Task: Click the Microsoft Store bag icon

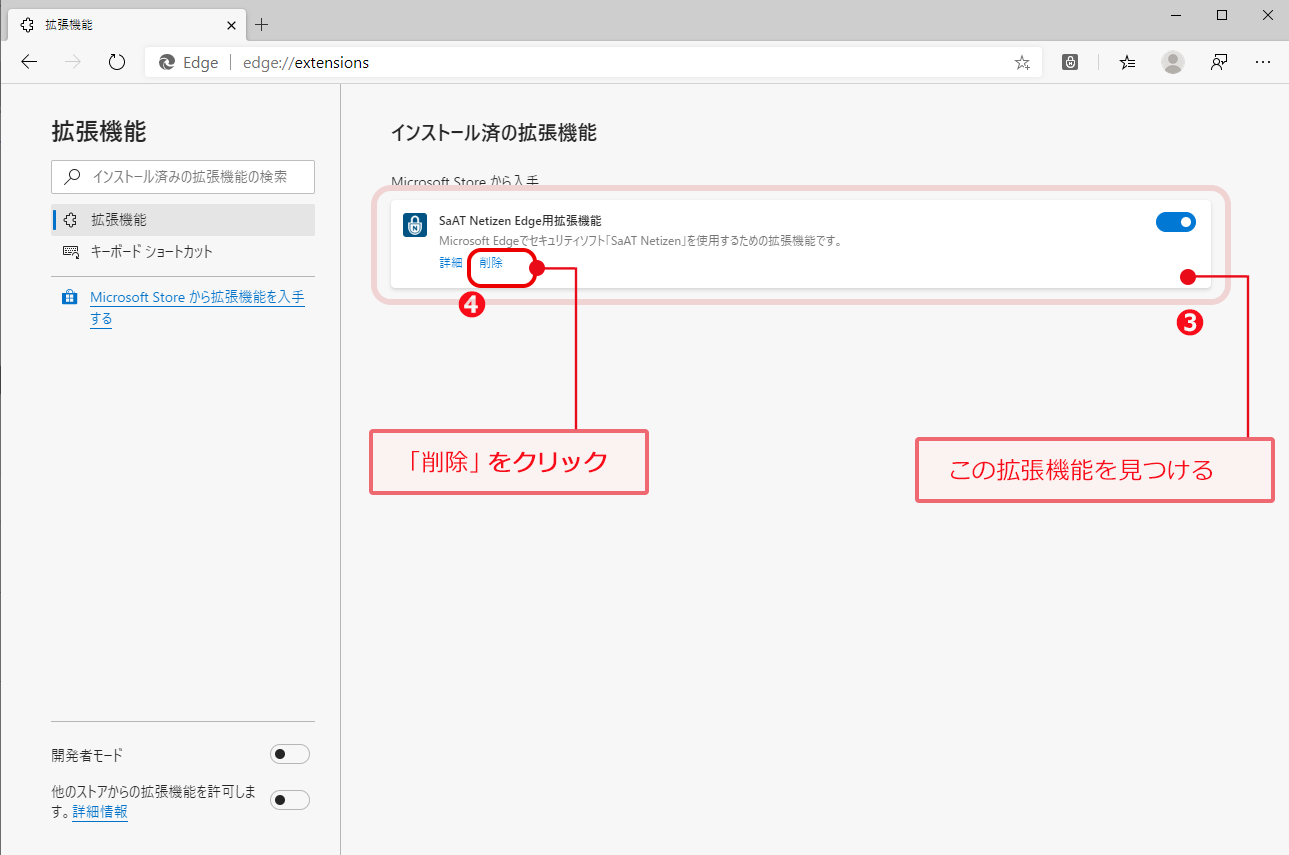Action: (x=69, y=297)
